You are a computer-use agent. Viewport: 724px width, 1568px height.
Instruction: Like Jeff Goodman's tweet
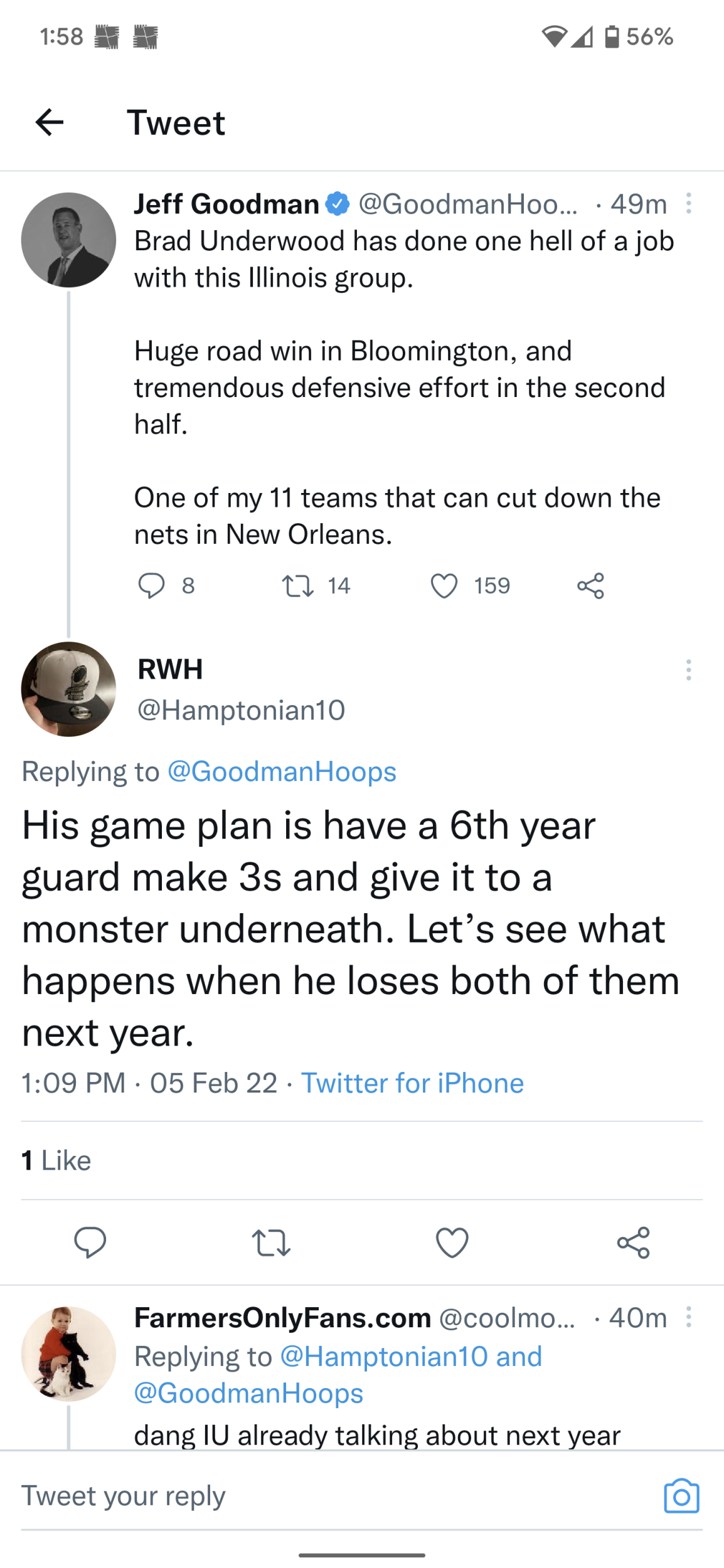(444, 586)
